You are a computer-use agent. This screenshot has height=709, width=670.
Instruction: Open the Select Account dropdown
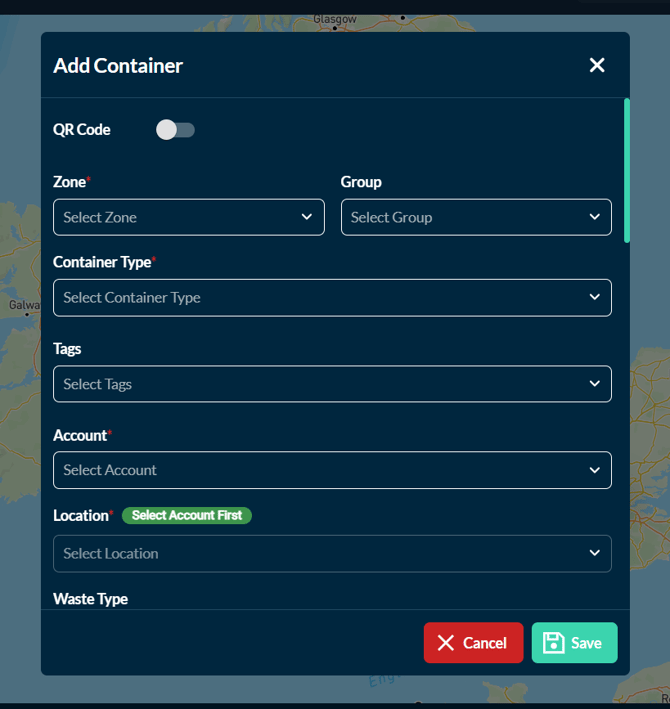[320, 470]
